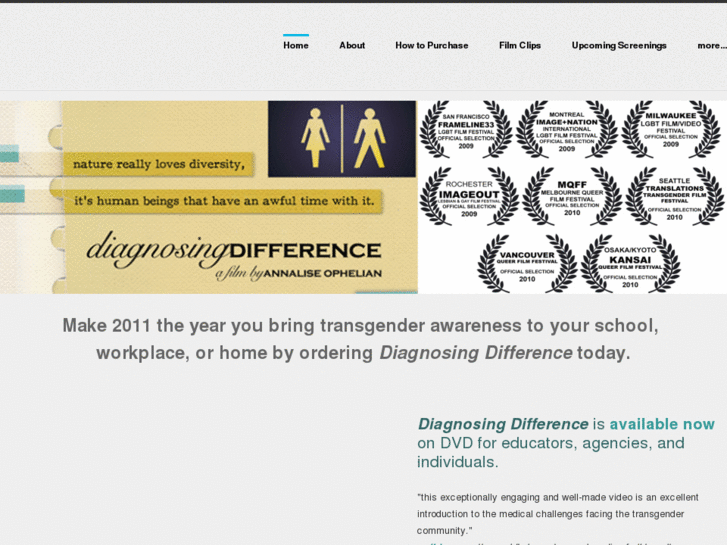
Task: Click the 'exceptionally engaging' review quote
Action: [x=558, y=514]
